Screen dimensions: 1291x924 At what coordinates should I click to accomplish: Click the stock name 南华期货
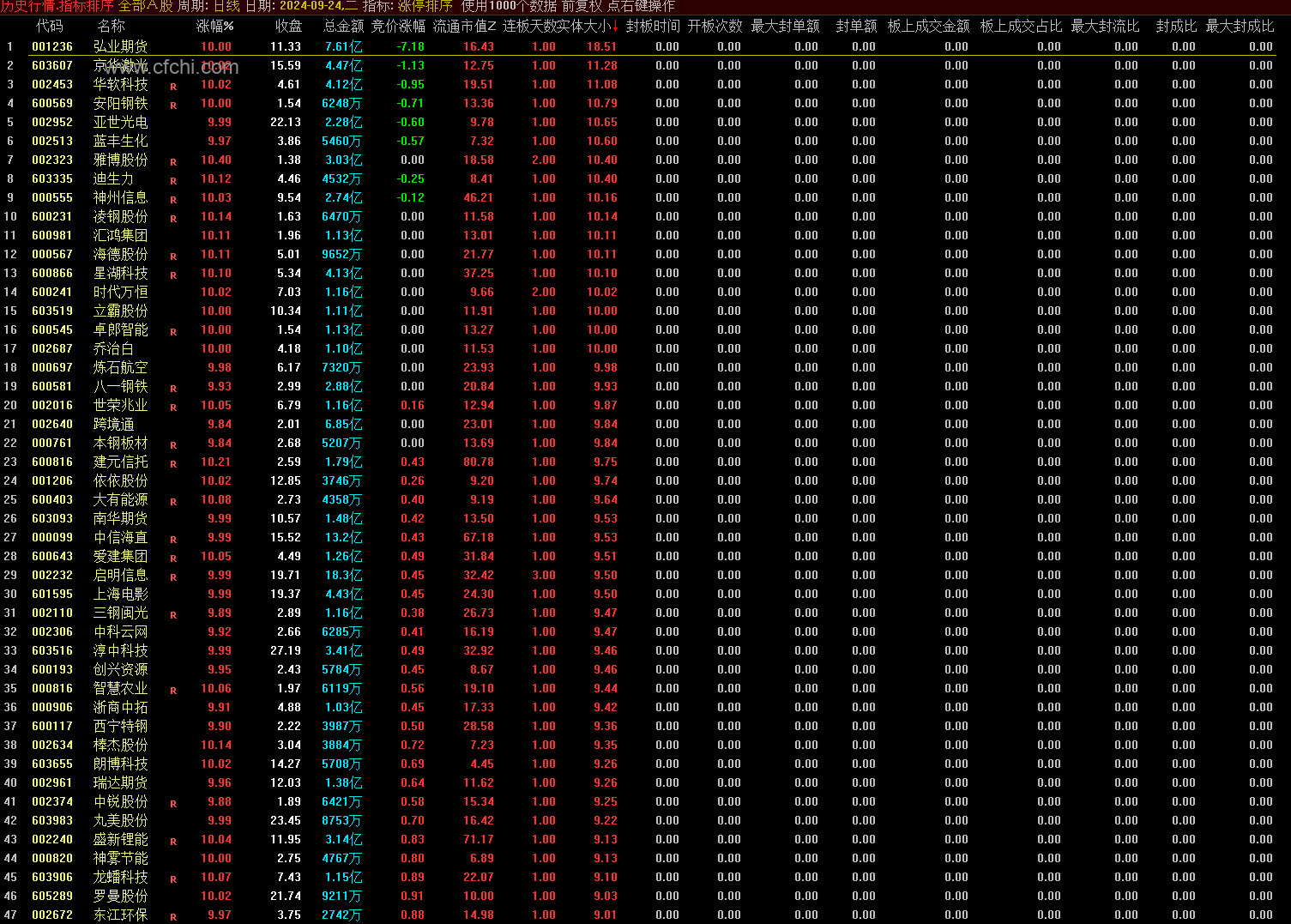pos(121,518)
